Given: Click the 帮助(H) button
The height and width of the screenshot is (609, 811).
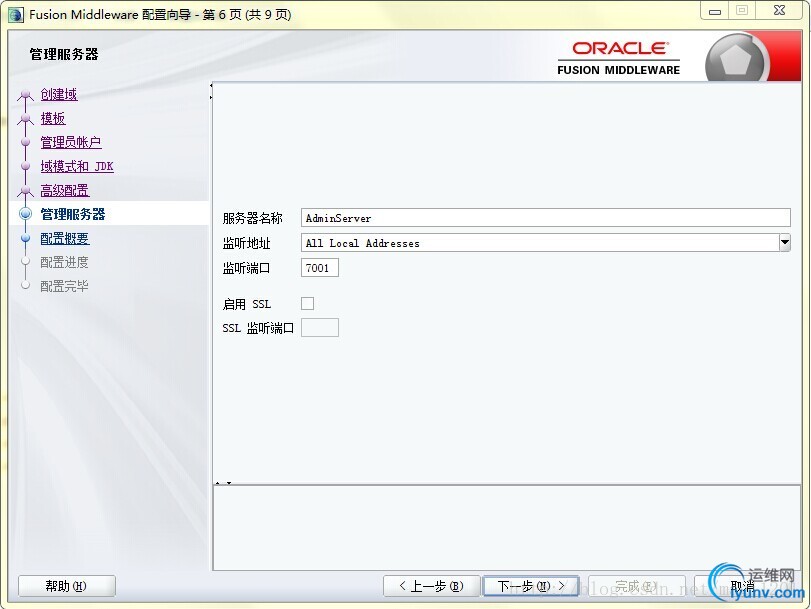Looking at the screenshot, I should (x=67, y=586).
